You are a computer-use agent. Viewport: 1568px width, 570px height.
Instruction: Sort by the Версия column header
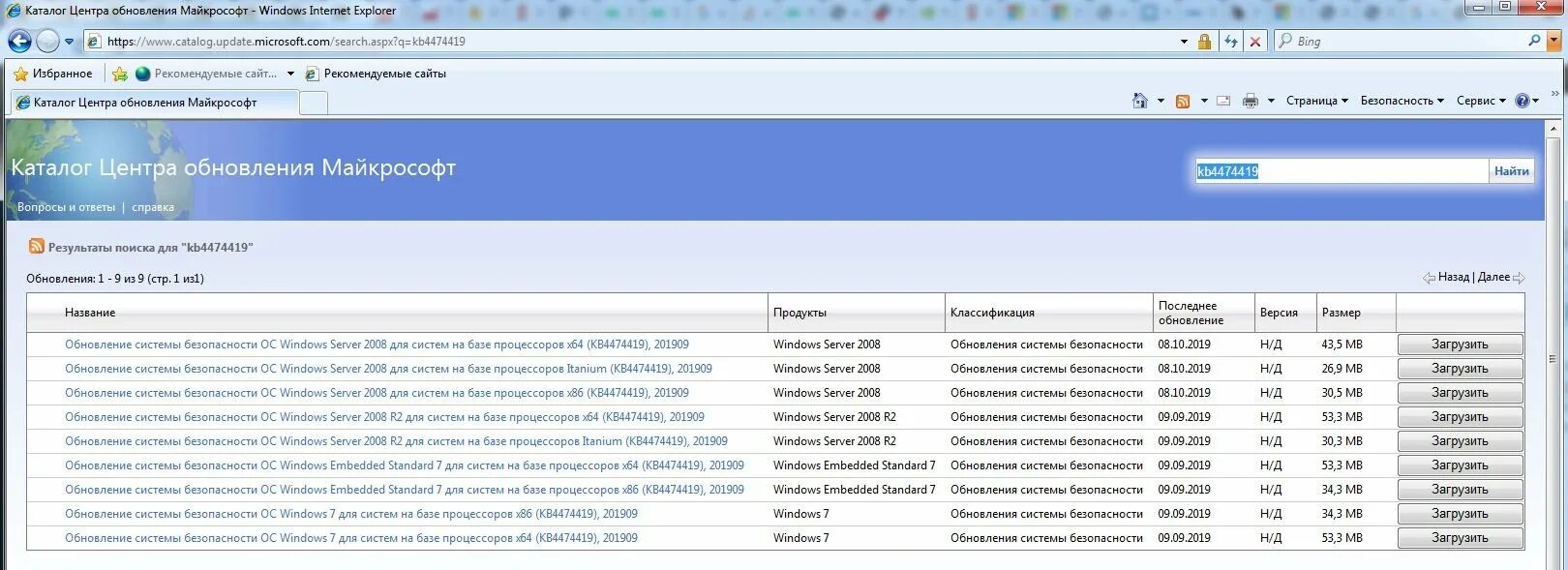1279,313
